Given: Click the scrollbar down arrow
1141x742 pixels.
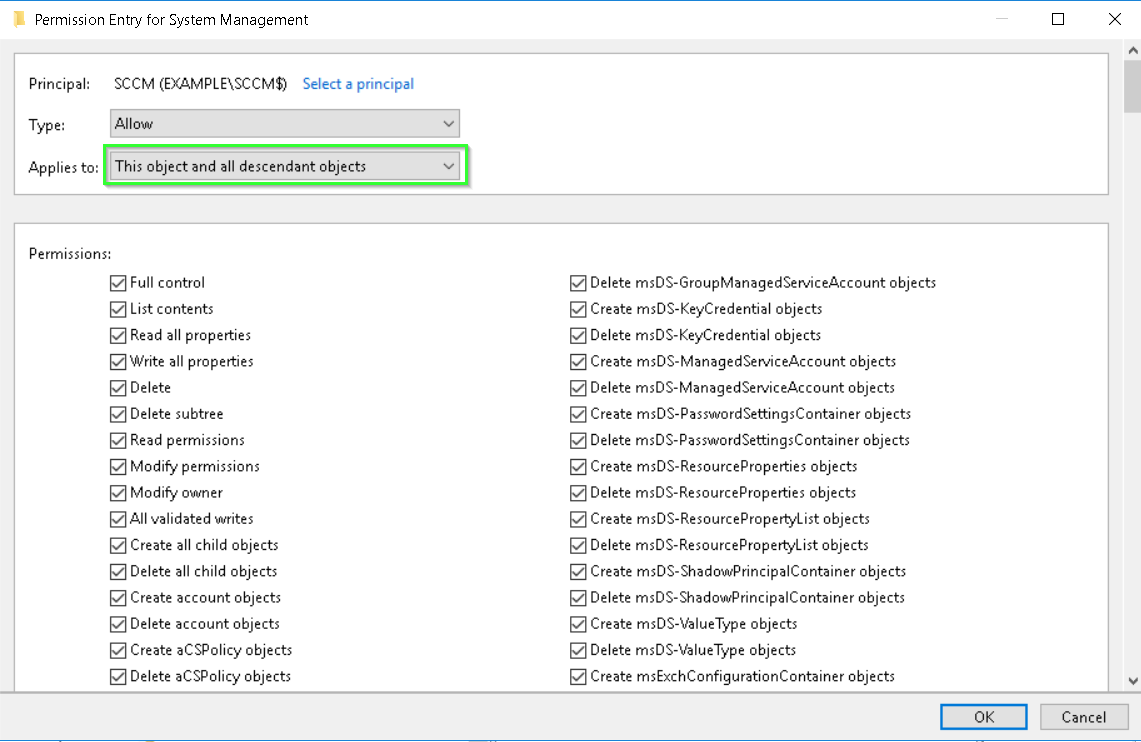Looking at the screenshot, I should (1132, 681).
